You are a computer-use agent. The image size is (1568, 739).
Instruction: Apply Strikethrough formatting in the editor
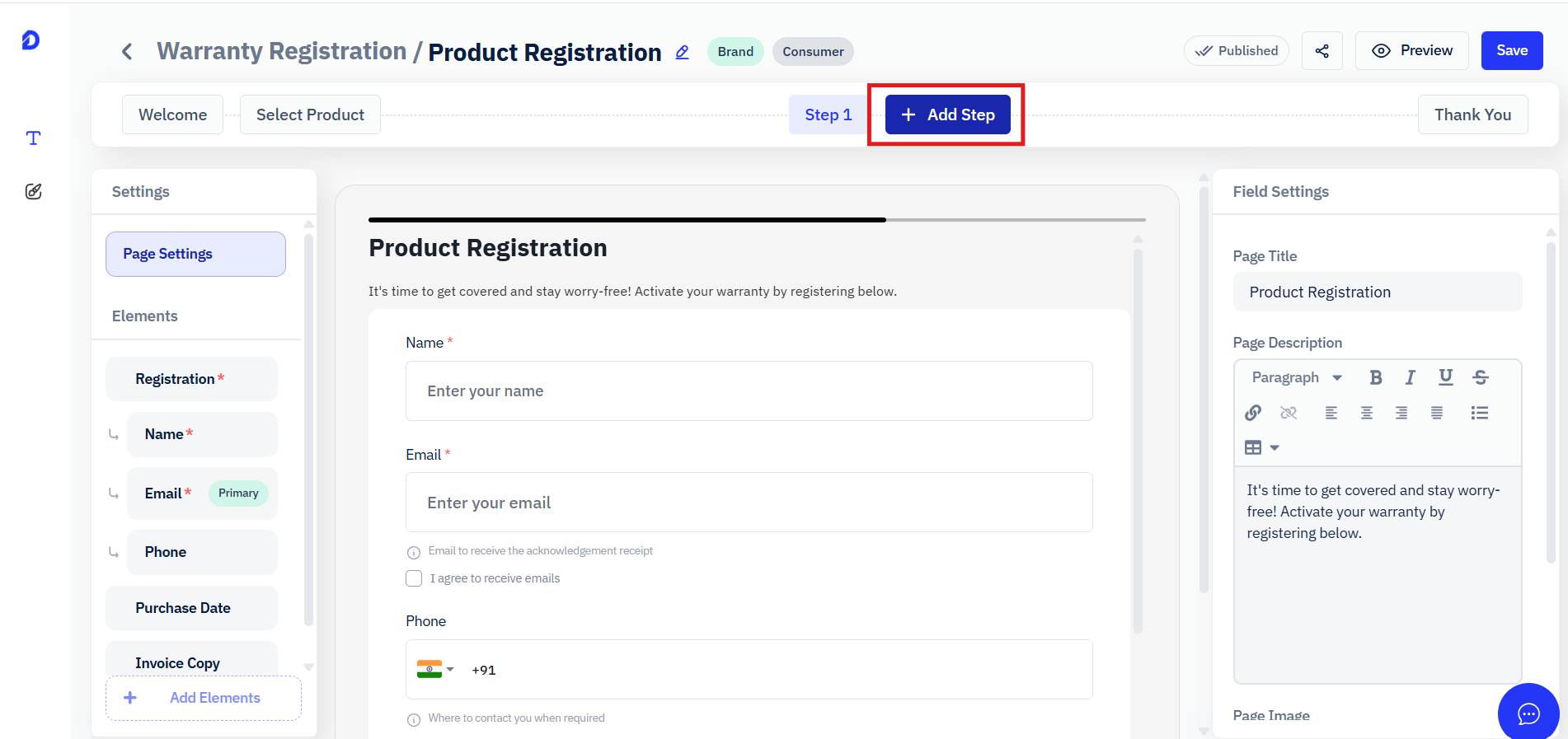click(1481, 377)
